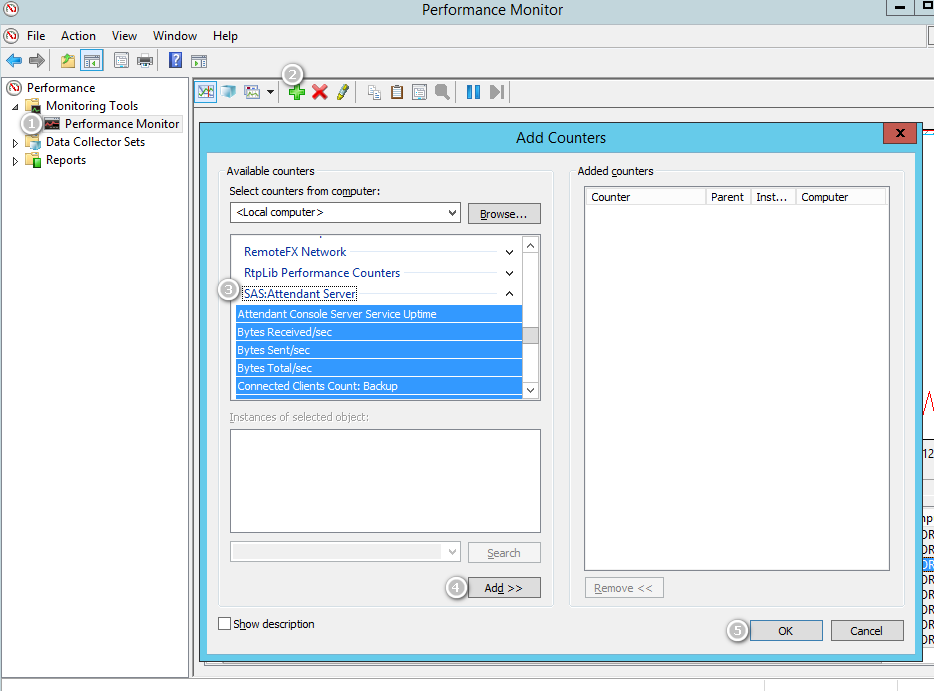Open the Window menu

175,36
